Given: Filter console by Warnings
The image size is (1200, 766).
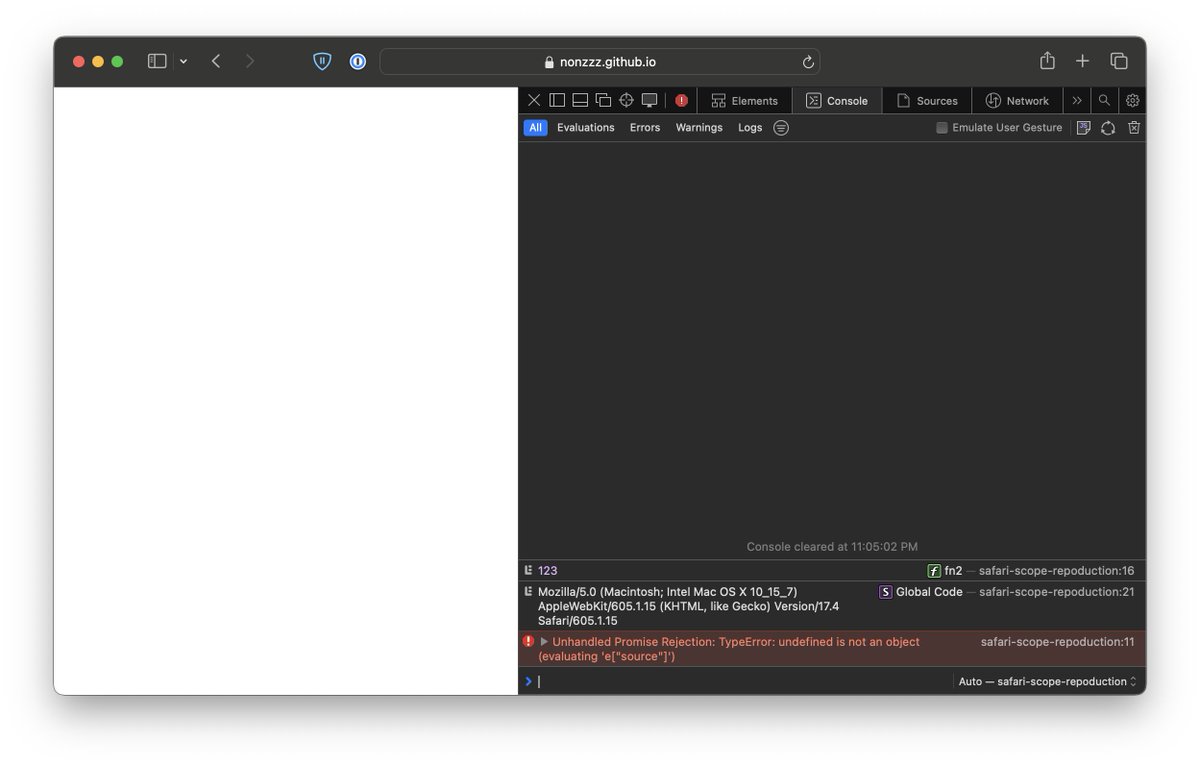Looking at the screenshot, I should [699, 127].
